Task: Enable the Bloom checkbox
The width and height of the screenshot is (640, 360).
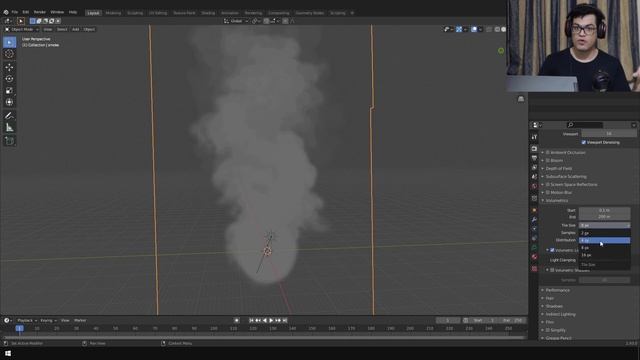Action: [548, 160]
